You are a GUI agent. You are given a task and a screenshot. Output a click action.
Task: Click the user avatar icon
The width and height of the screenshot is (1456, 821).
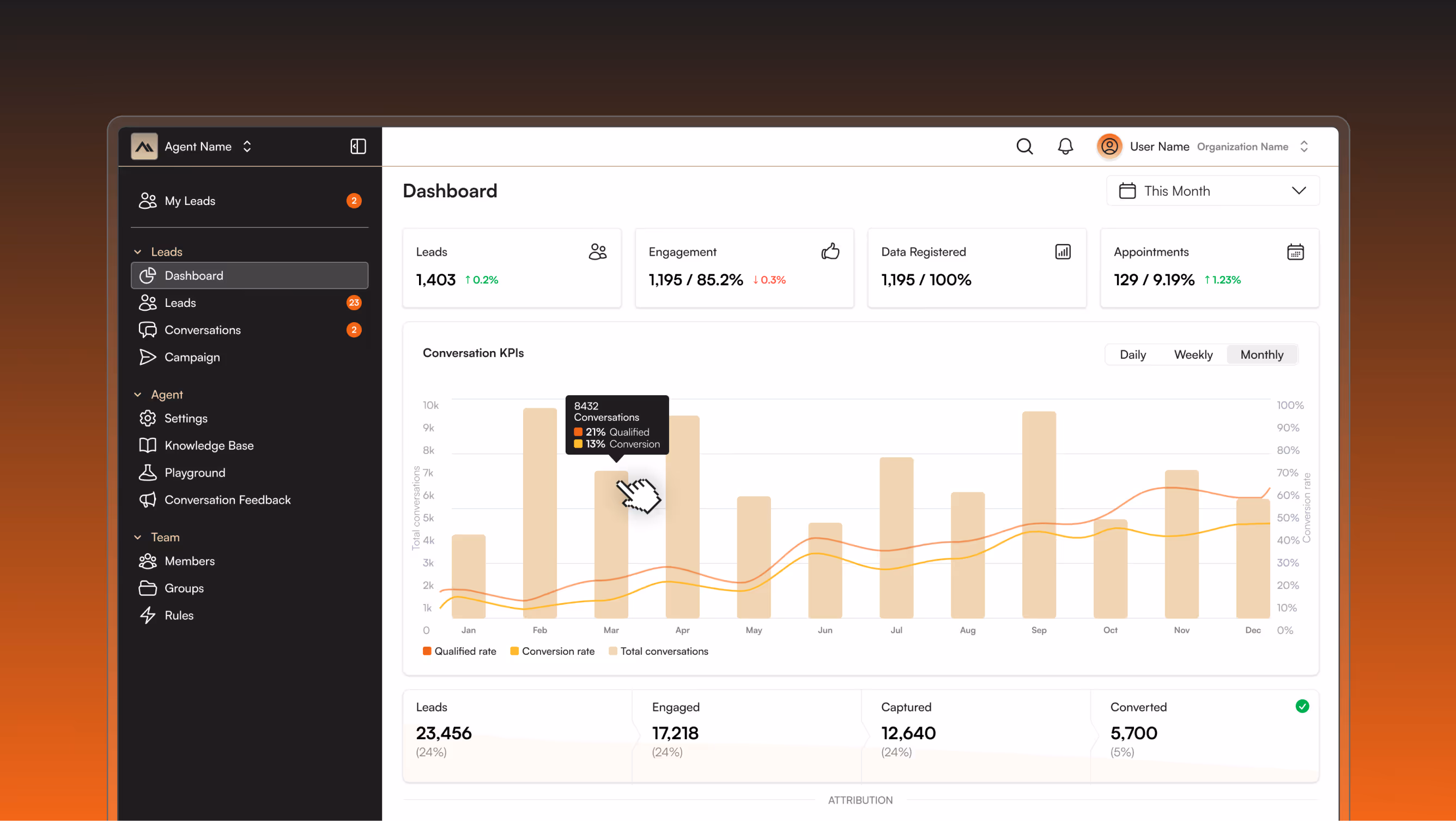point(1109,147)
